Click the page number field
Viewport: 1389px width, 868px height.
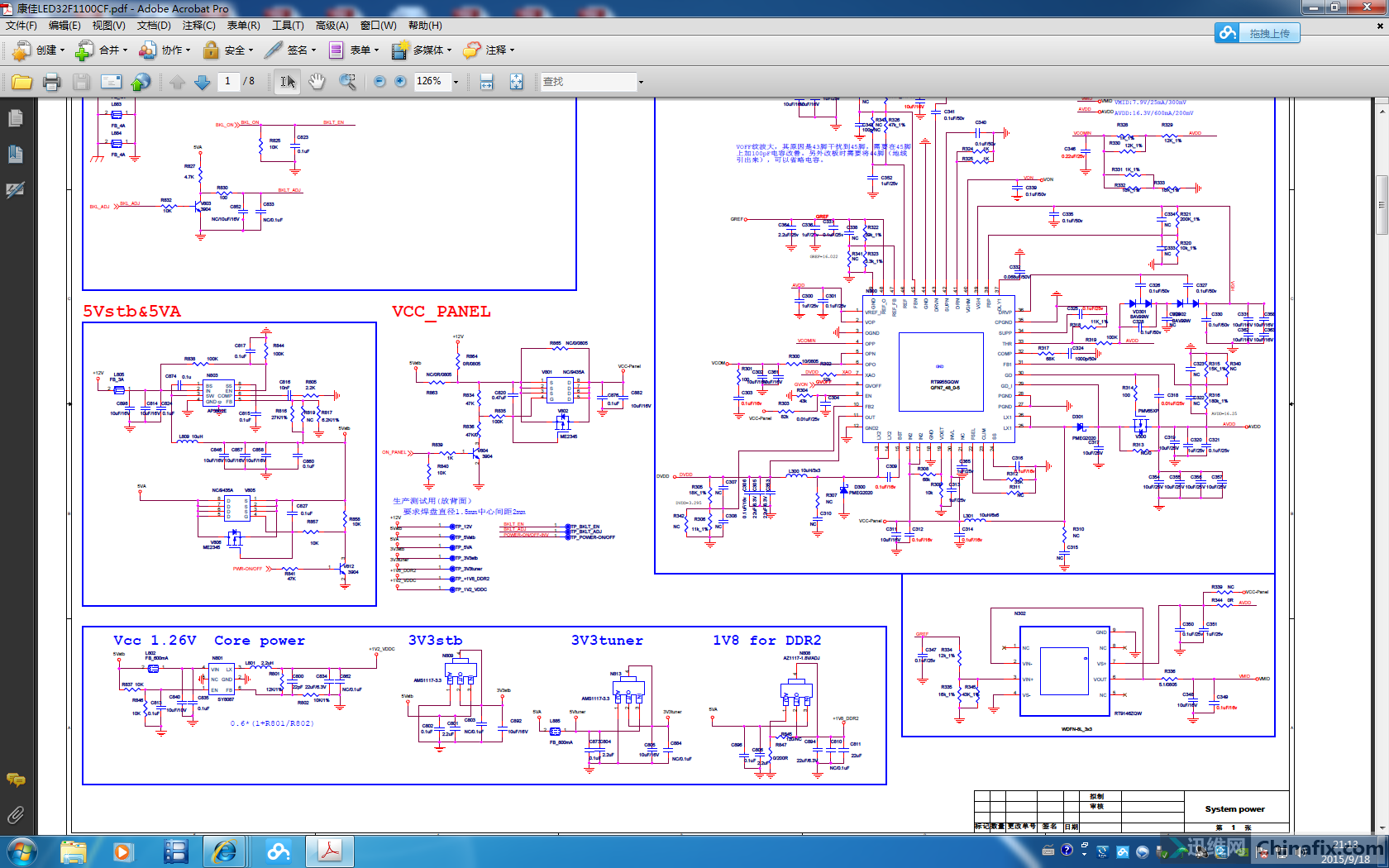point(227,81)
